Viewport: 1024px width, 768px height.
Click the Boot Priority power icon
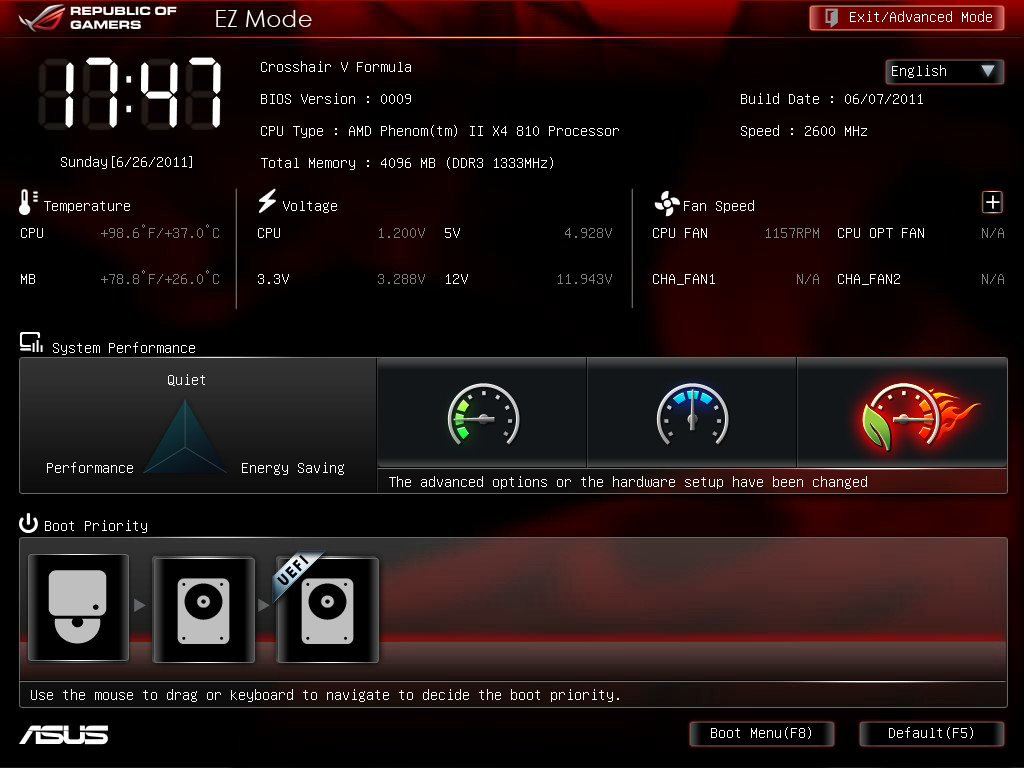(28, 524)
